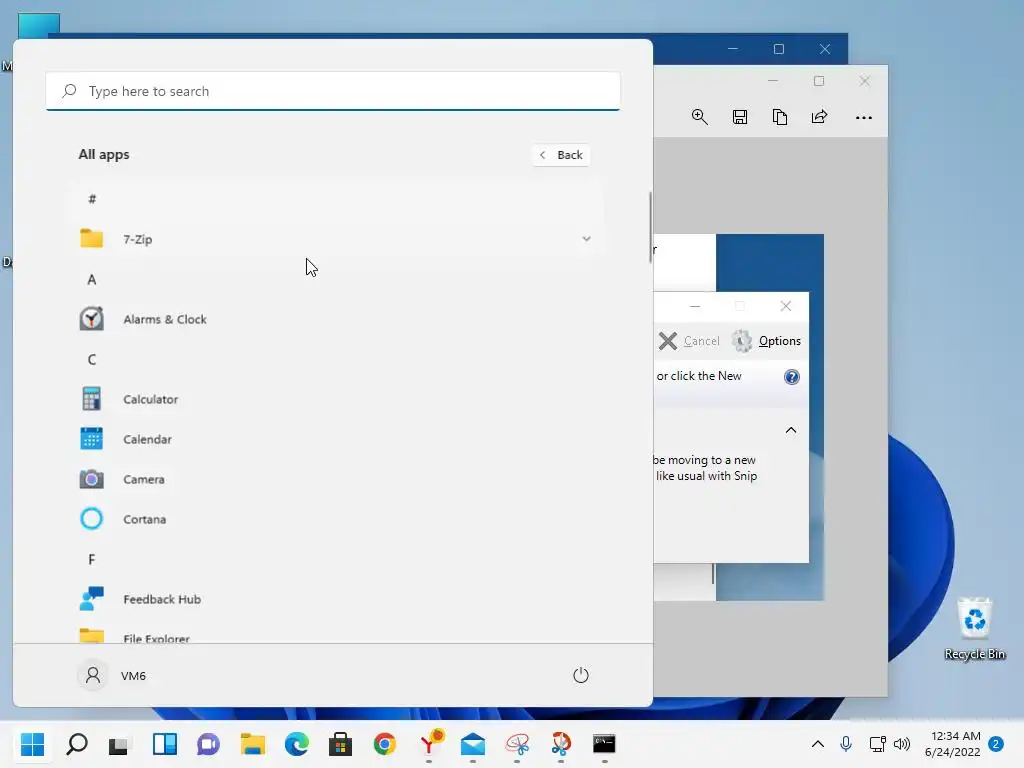Open the 7-Zip folder entry
Screen dimensions: 1024x768
click(334, 239)
